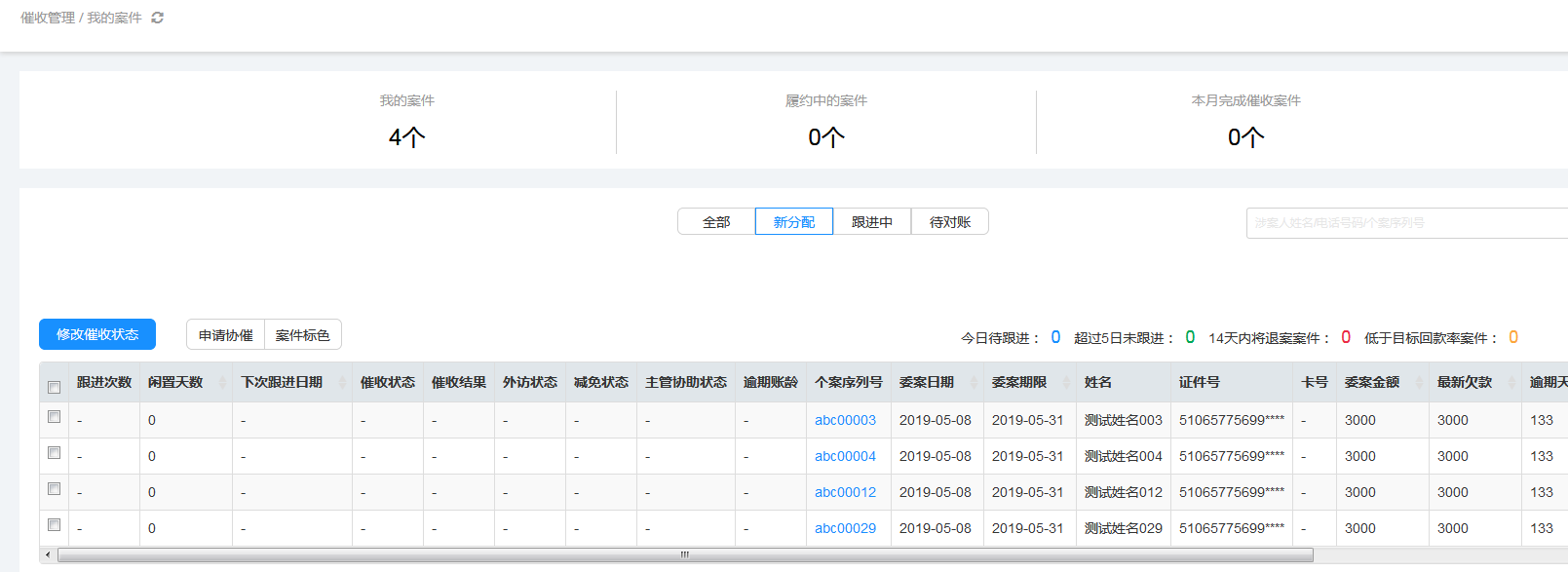Focus the case search input field
Image resolution: width=1568 pixels, height=572 pixels.
click(1403, 223)
